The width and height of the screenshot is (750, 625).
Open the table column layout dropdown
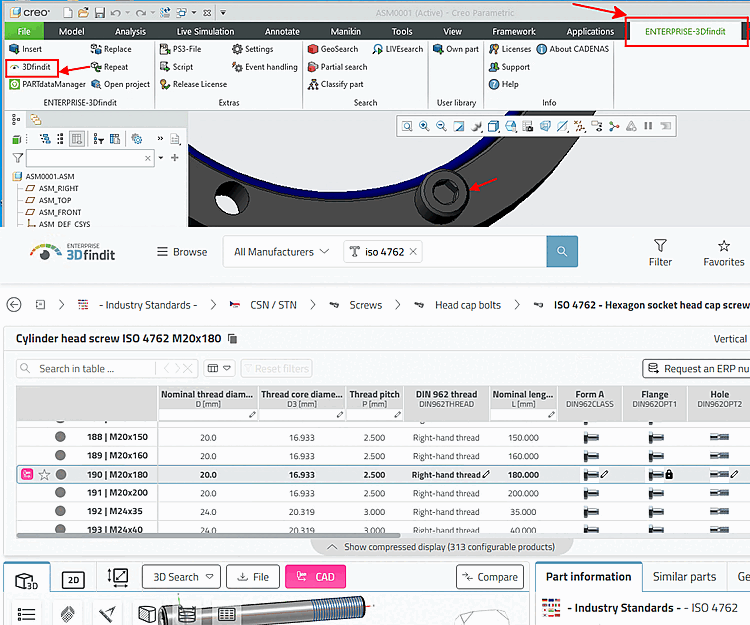tap(219, 368)
